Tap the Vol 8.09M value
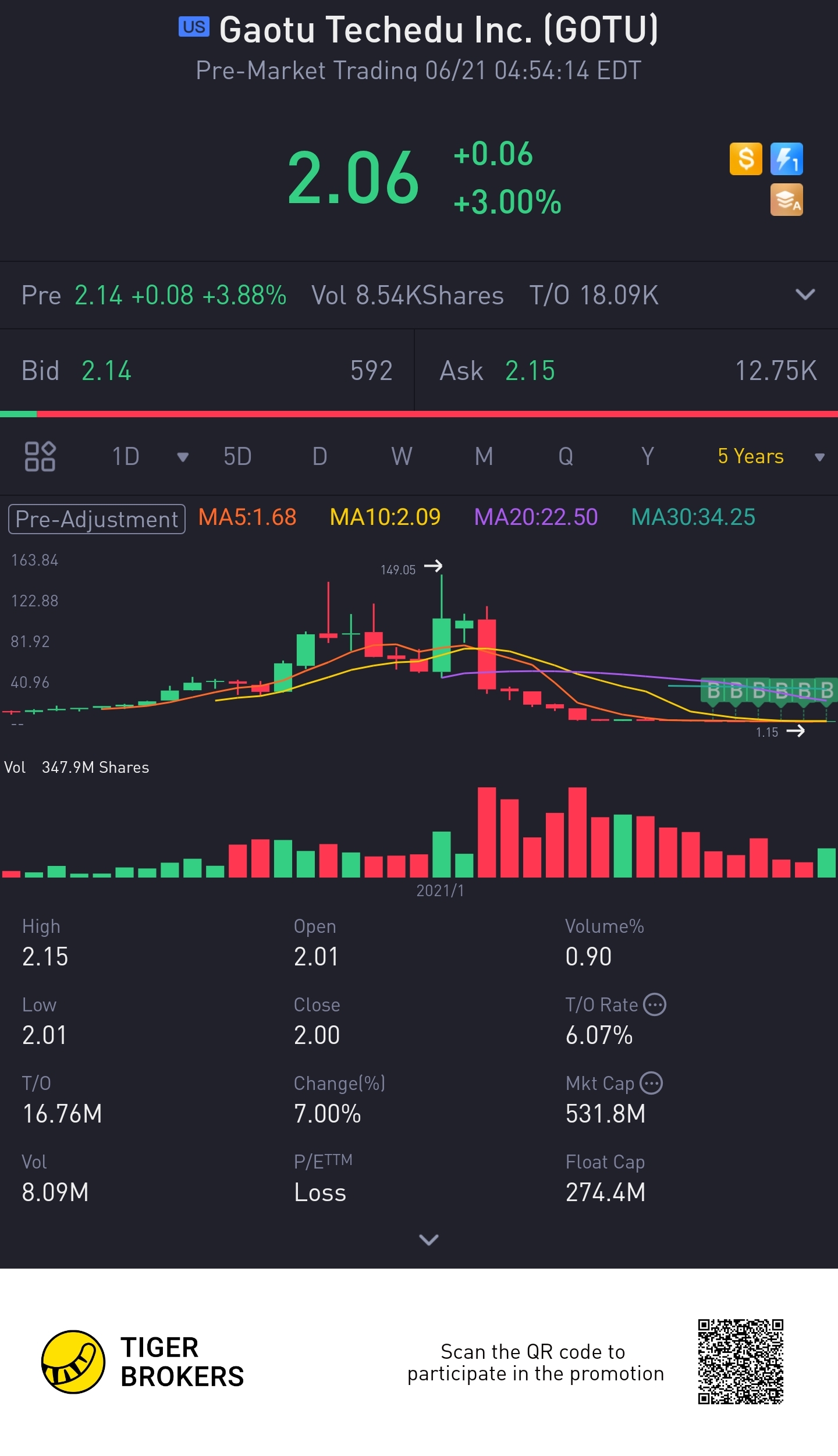838x1456 pixels. click(55, 1192)
